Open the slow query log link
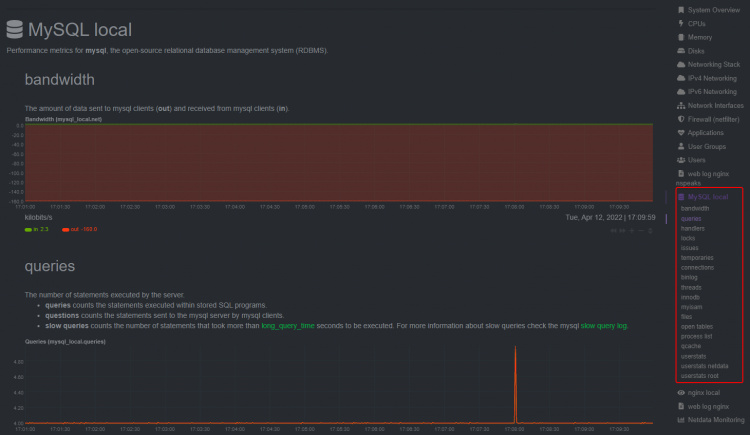Image resolution: width=750 pixels, height=435 pixels. (605, 325)
